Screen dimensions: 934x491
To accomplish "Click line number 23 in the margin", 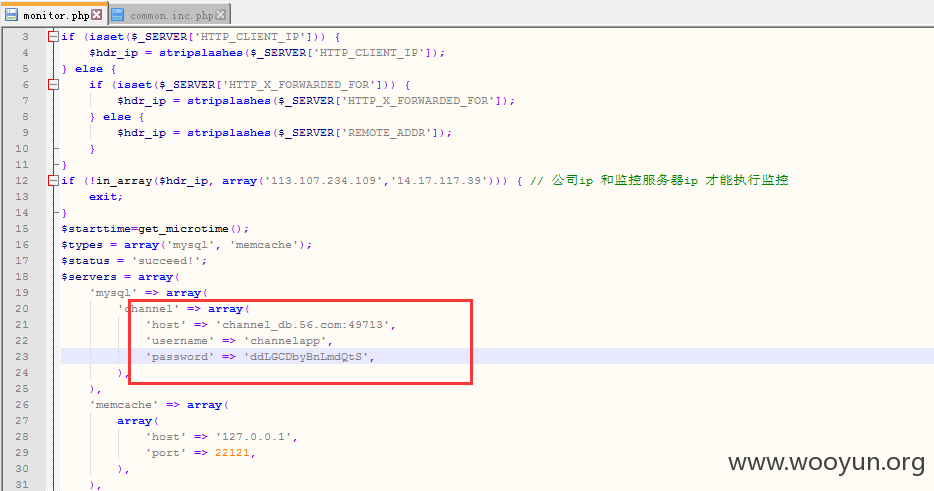I will (21, 357).
